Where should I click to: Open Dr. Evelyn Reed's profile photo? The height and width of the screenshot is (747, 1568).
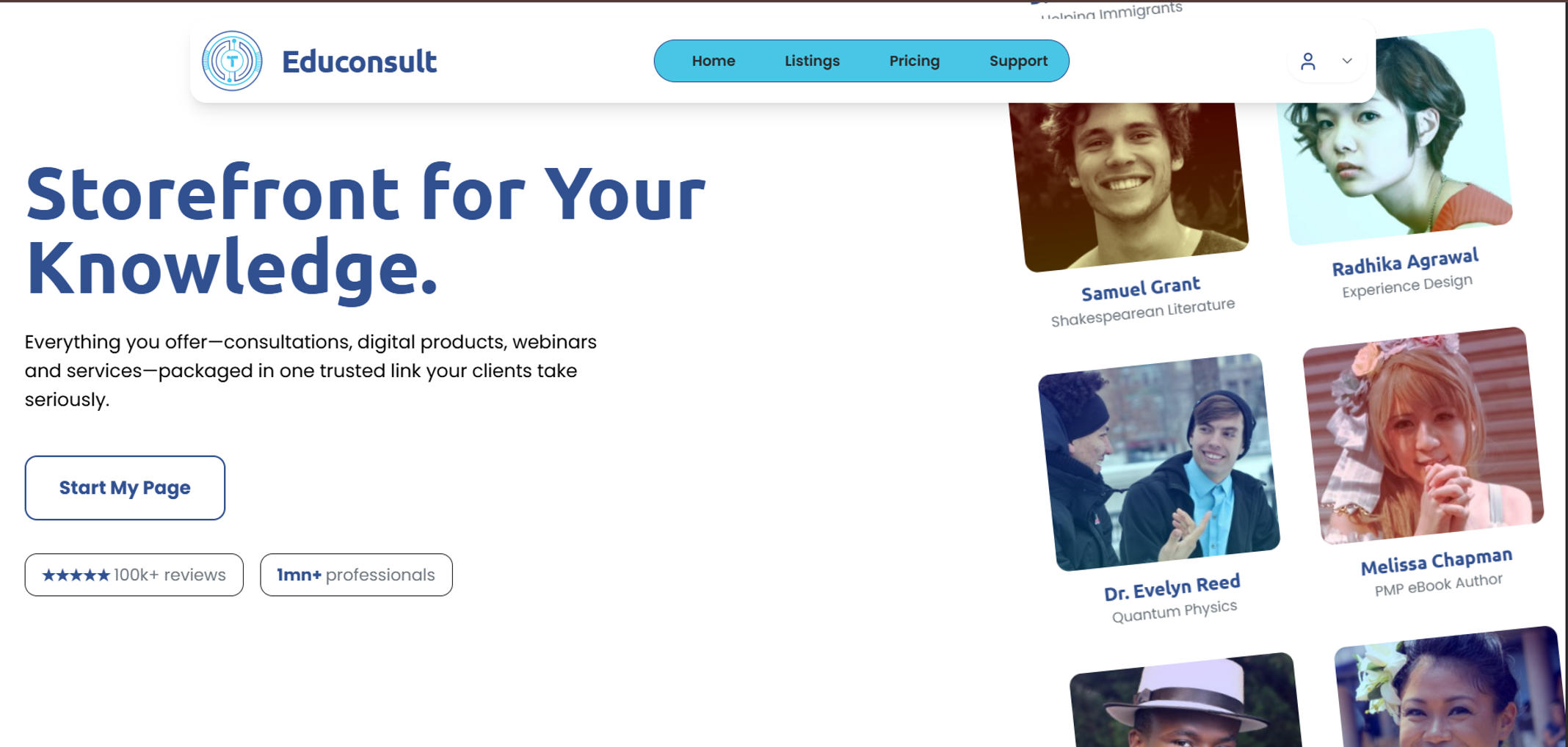[1159, 462]
